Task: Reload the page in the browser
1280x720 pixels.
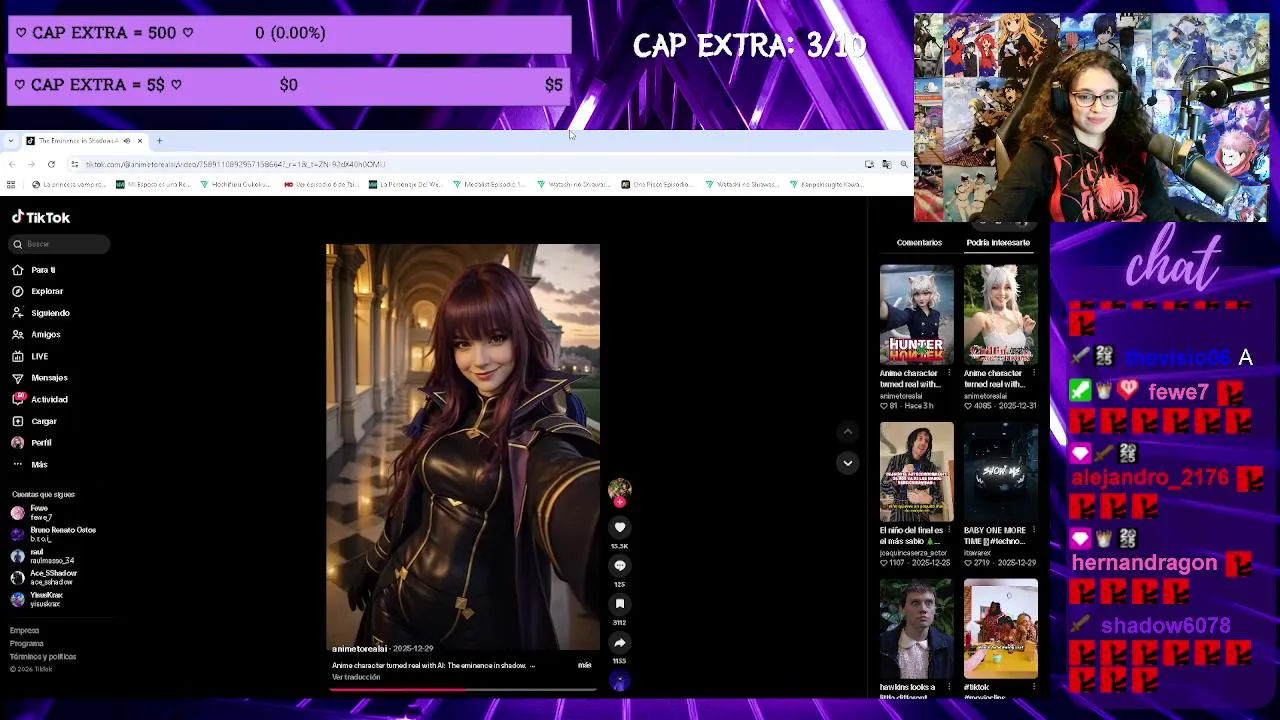Action: coord(51,164)
